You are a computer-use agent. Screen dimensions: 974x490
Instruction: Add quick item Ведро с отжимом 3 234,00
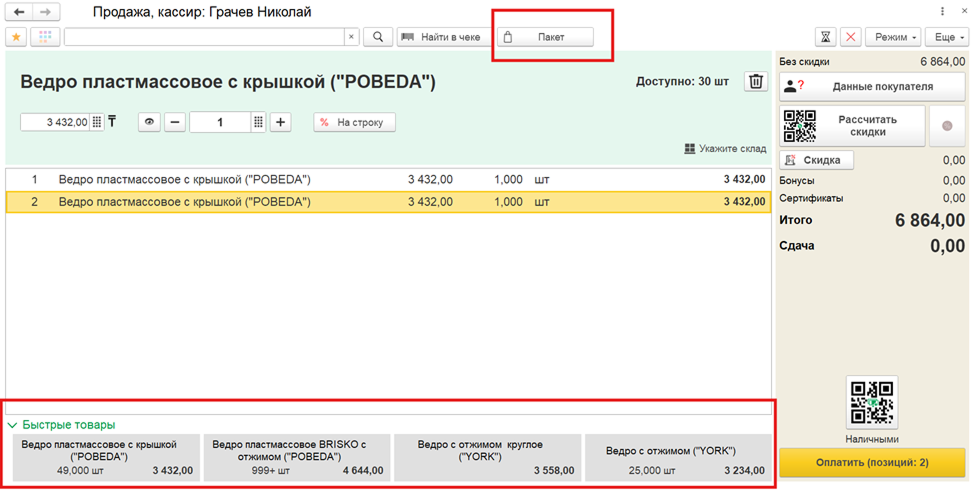[678, 458]
